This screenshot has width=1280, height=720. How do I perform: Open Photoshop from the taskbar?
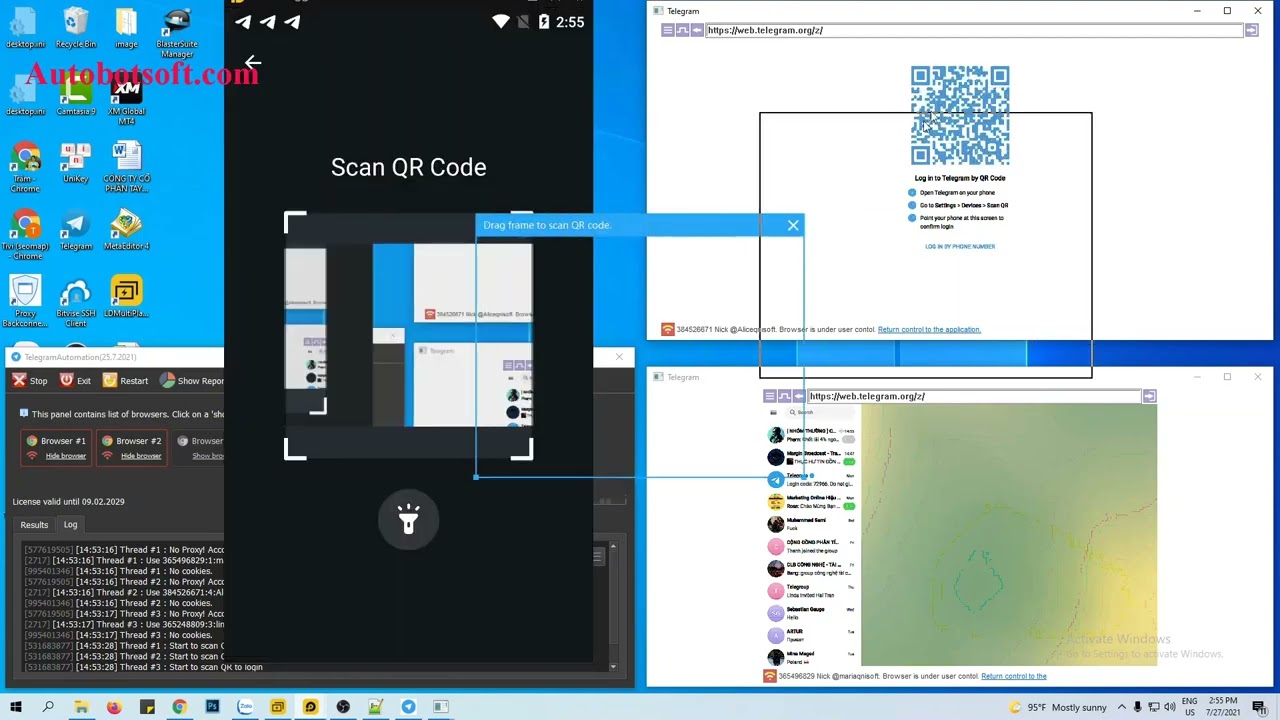pyautogui.click(x=212, y=707)
